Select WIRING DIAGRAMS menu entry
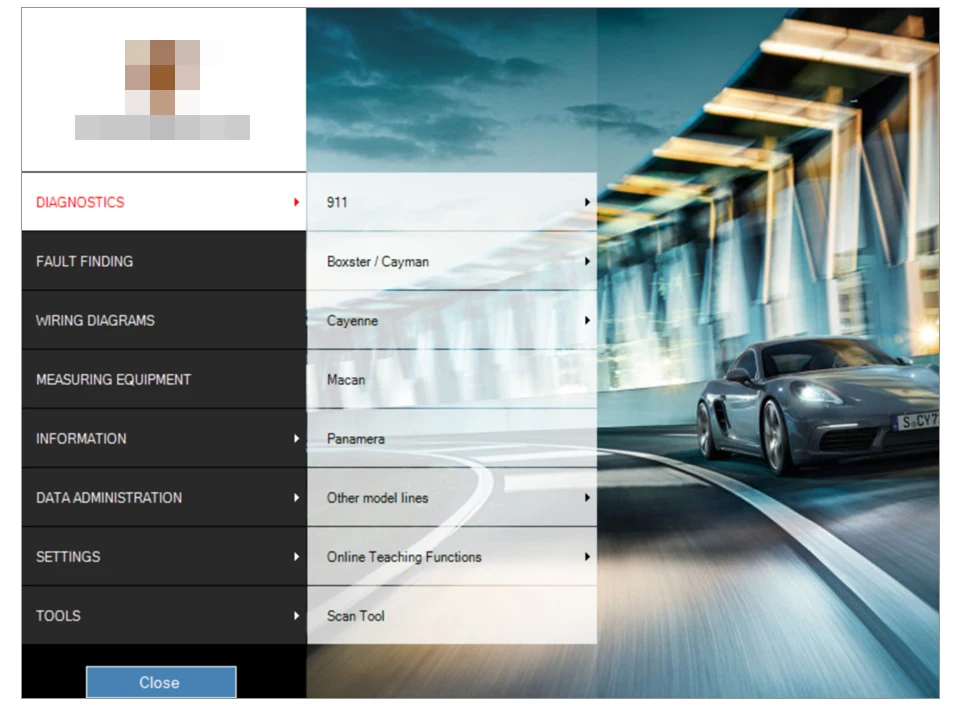 (163, 320)
